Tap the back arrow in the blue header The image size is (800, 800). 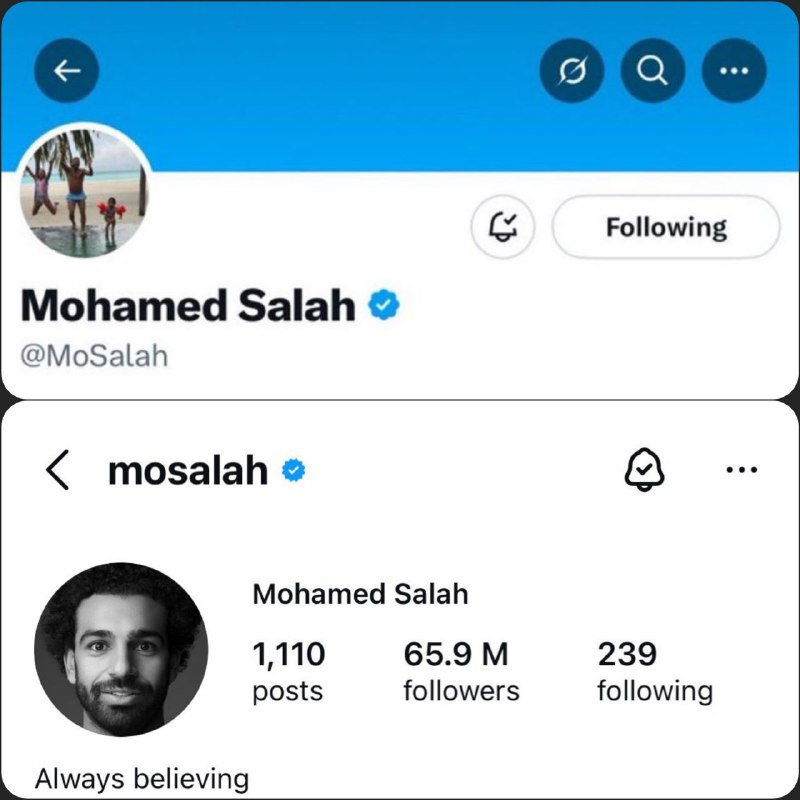(x=68, y=71)
